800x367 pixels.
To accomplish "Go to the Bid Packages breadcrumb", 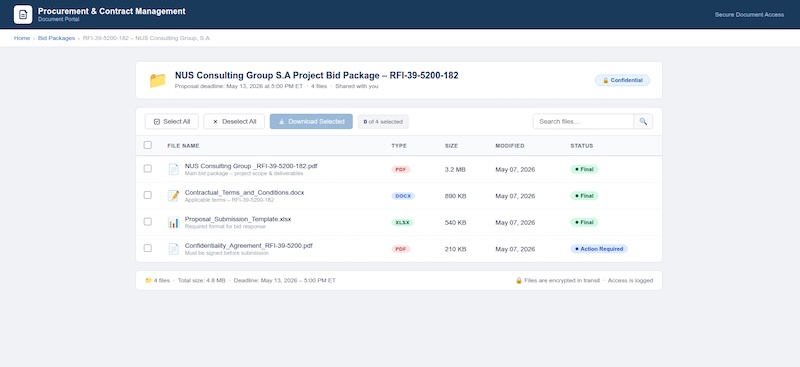I will 56,38.
